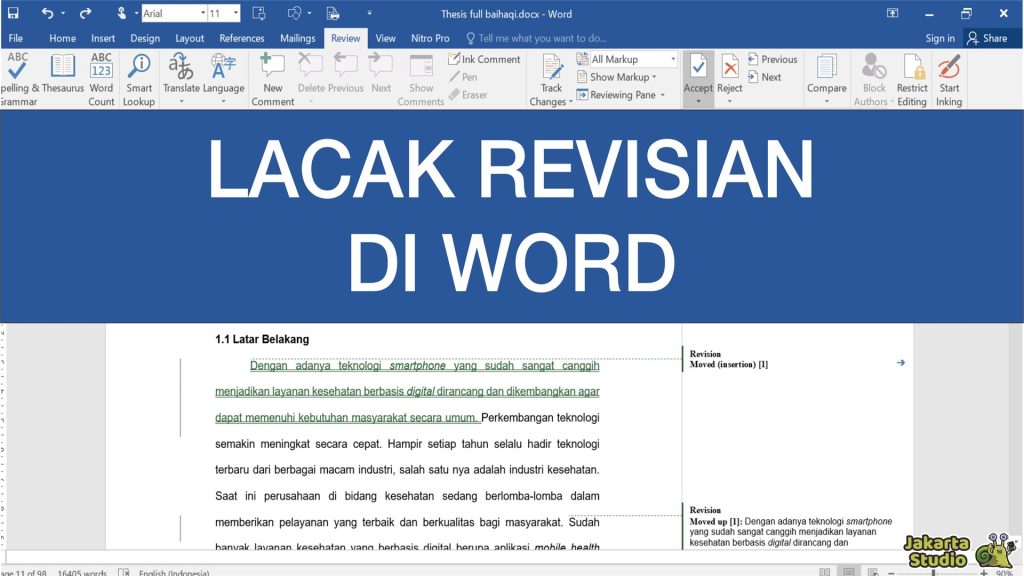Jump to Next tracked change
The width and height of the screenshot is (1024, 576).
point(765,77)
